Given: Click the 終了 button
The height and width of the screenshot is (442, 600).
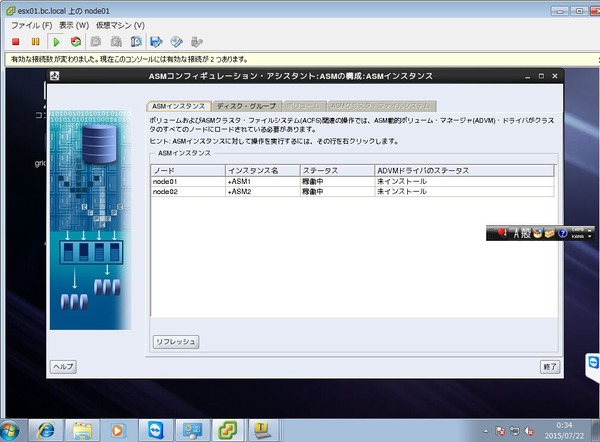Looking at the screenshot, I should [x=550, y=367].
